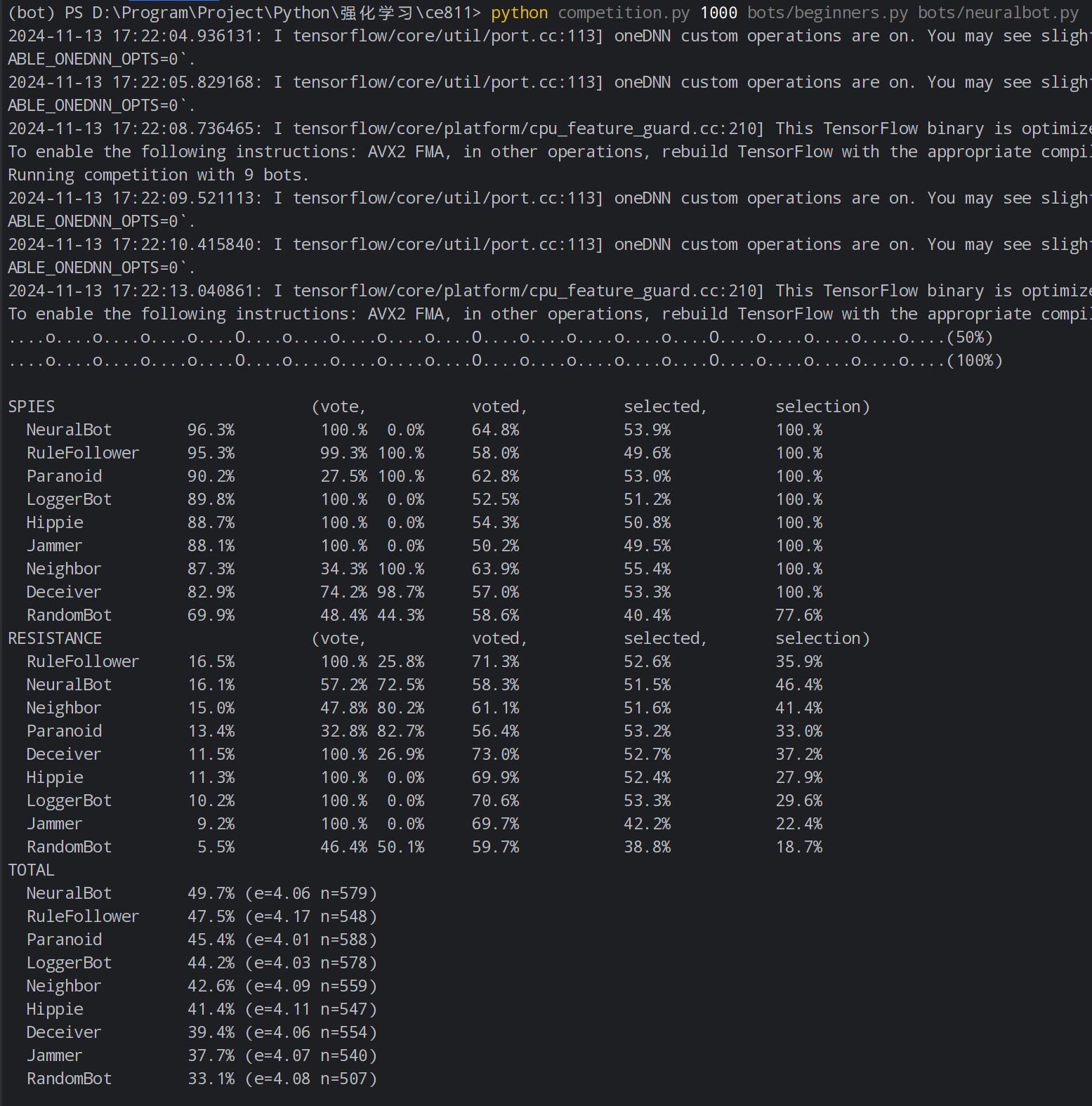Click RandomBot's 69.9% spy score
Viewport: 1092px width, 1106px height.
tap(211, 615)
